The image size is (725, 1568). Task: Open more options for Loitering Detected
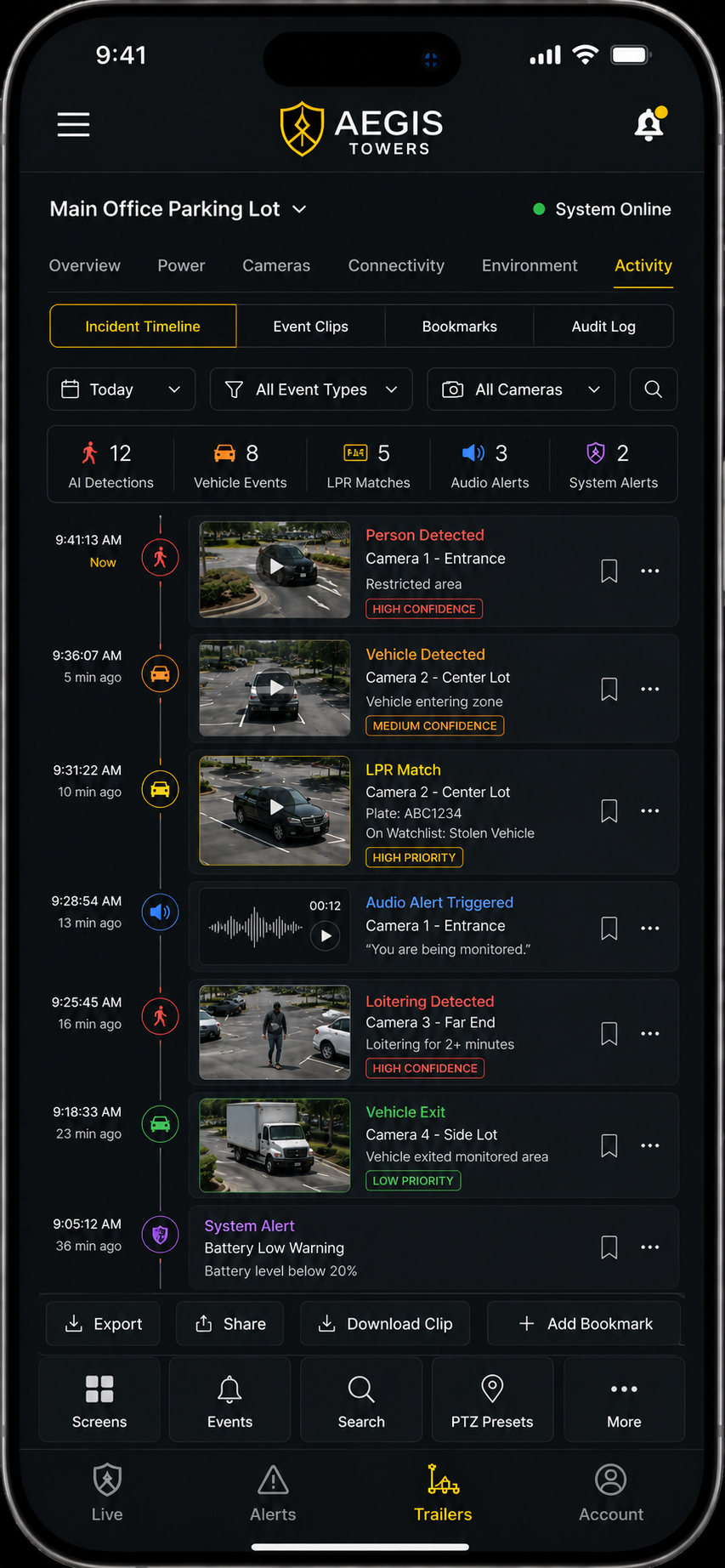pyautogui.click(x=650, y=1033)
